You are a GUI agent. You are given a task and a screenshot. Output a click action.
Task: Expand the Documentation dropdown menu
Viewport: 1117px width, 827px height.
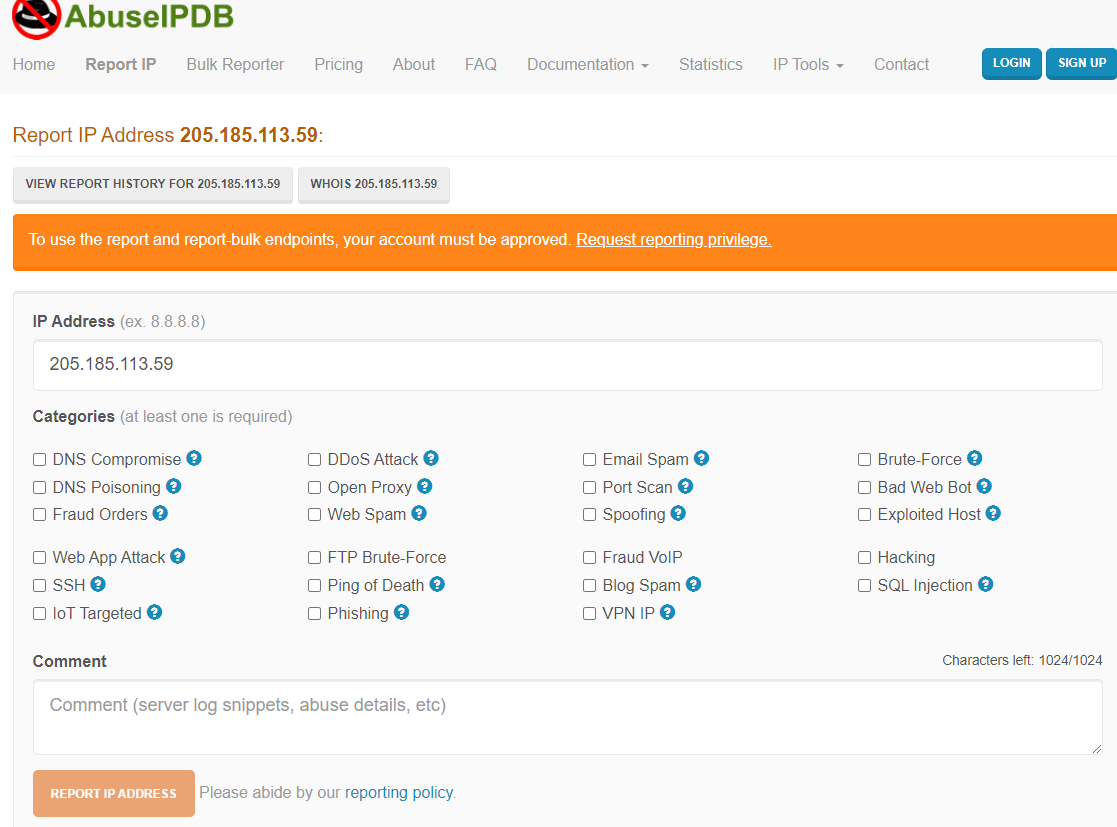coord(588,64)
